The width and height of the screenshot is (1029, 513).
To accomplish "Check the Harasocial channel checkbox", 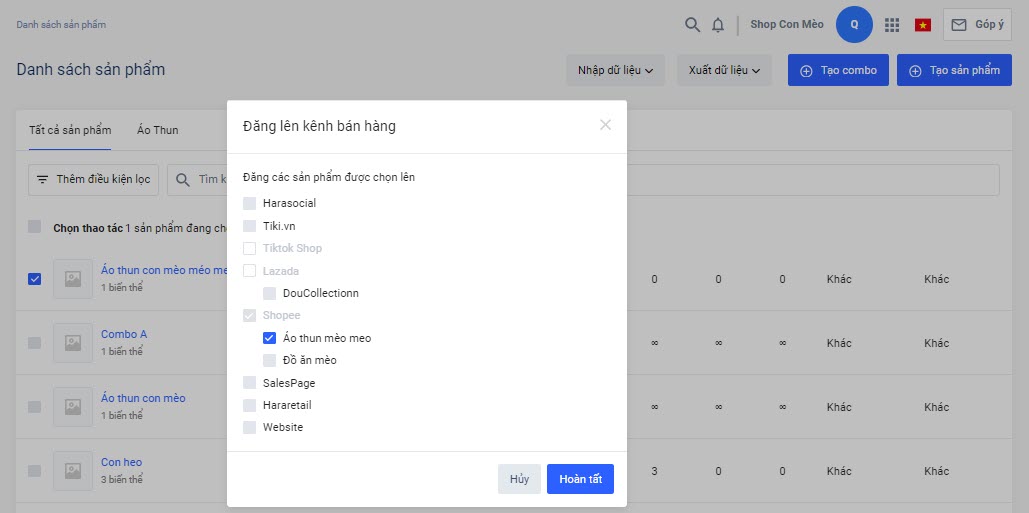I will coord(250,203).
